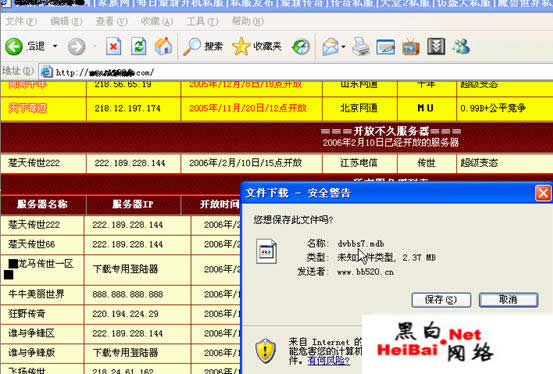Open the Back button history dropdown arrow
553x374 pixels.
coord(55,46)
